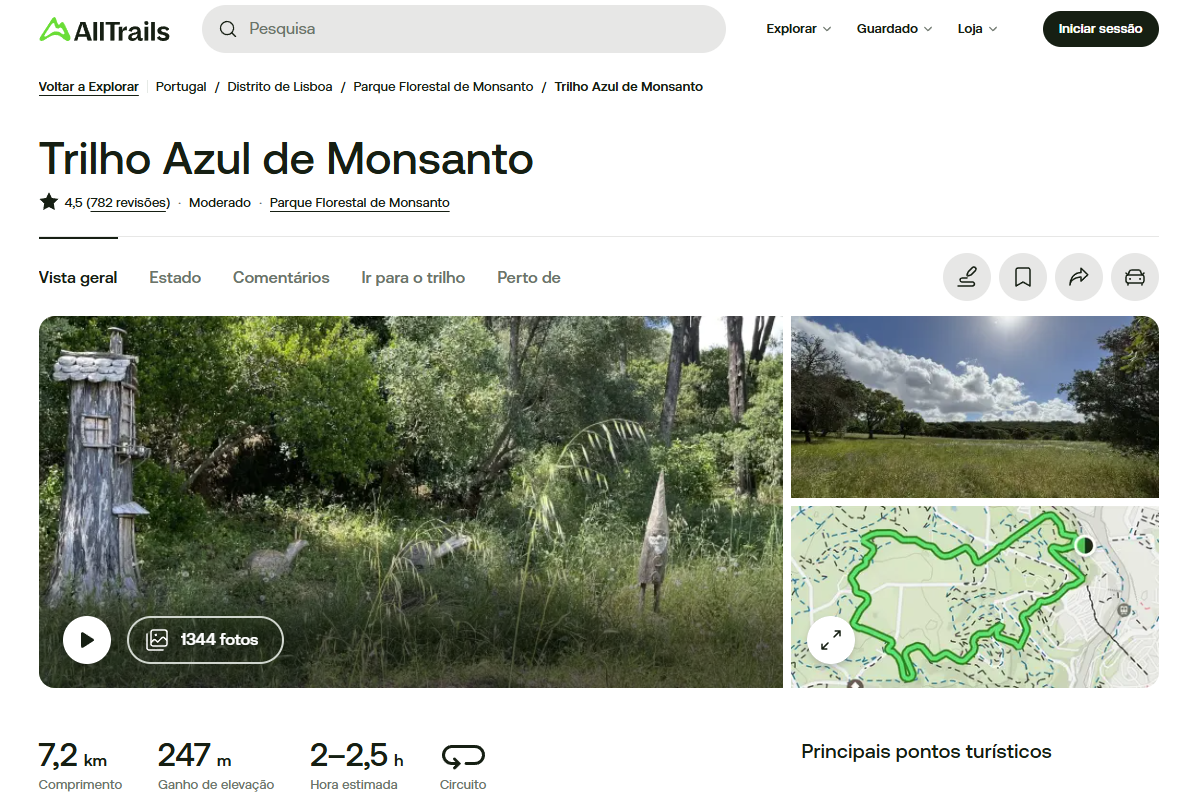Expand the Guardado dropdown menu

[894, 29]
